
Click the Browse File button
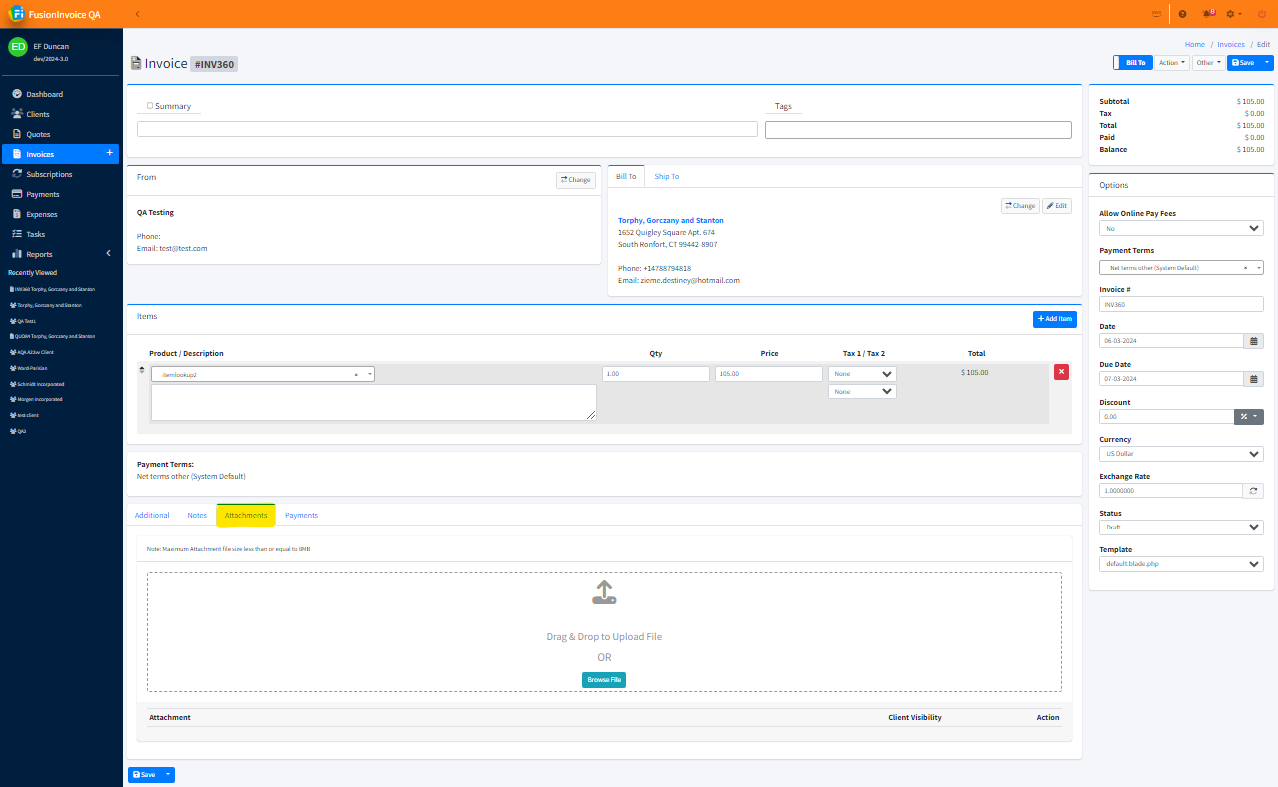pyautogui.click(x=604, y=680)
